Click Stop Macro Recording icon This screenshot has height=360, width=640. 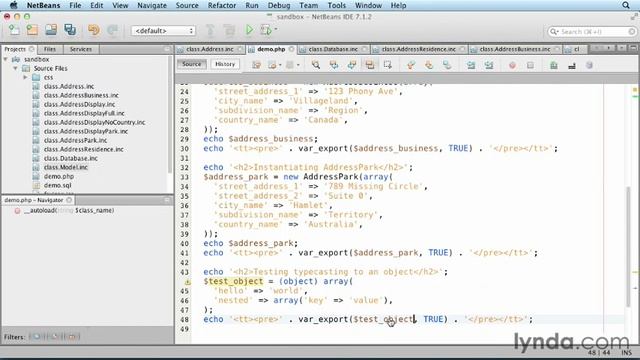530,65
